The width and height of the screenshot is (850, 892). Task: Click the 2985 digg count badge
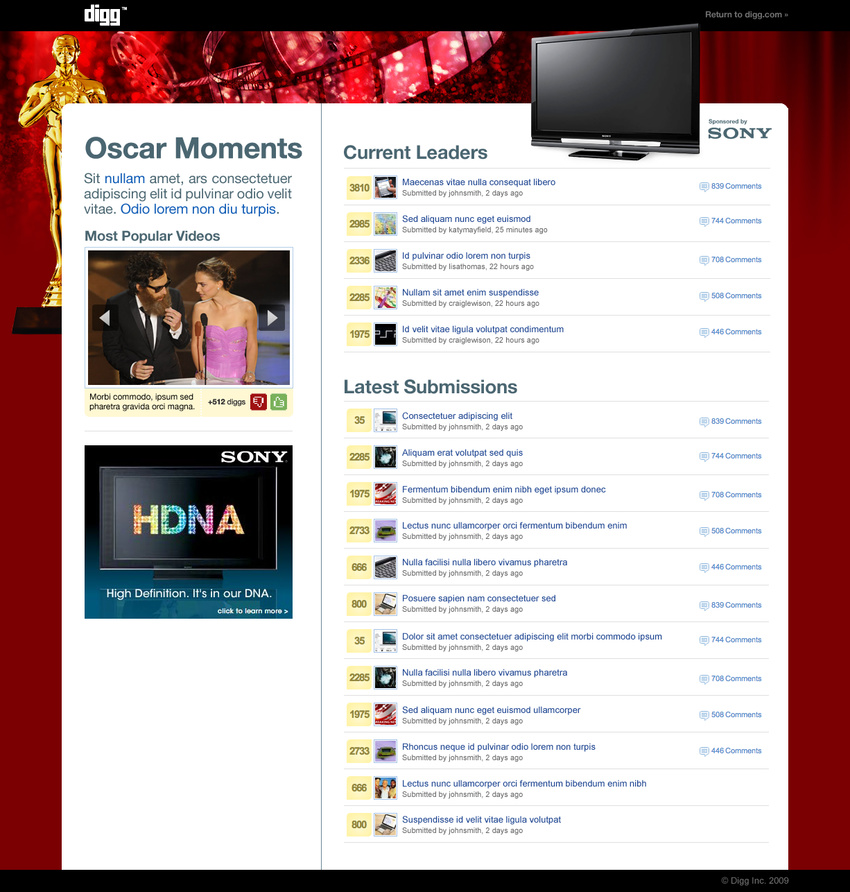click(359, 224)
